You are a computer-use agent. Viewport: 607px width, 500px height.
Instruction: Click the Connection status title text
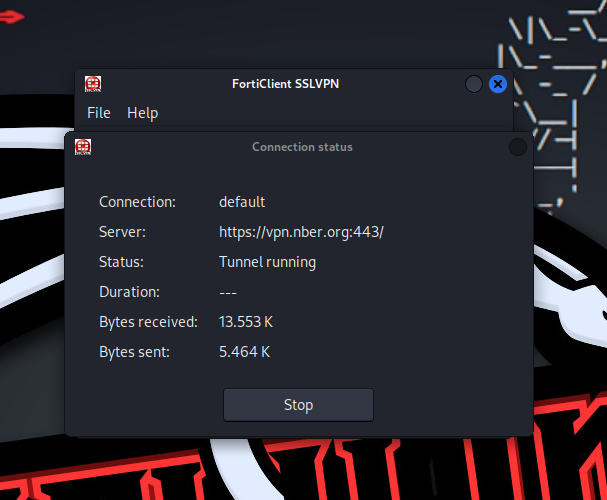[x=302, y=147]
